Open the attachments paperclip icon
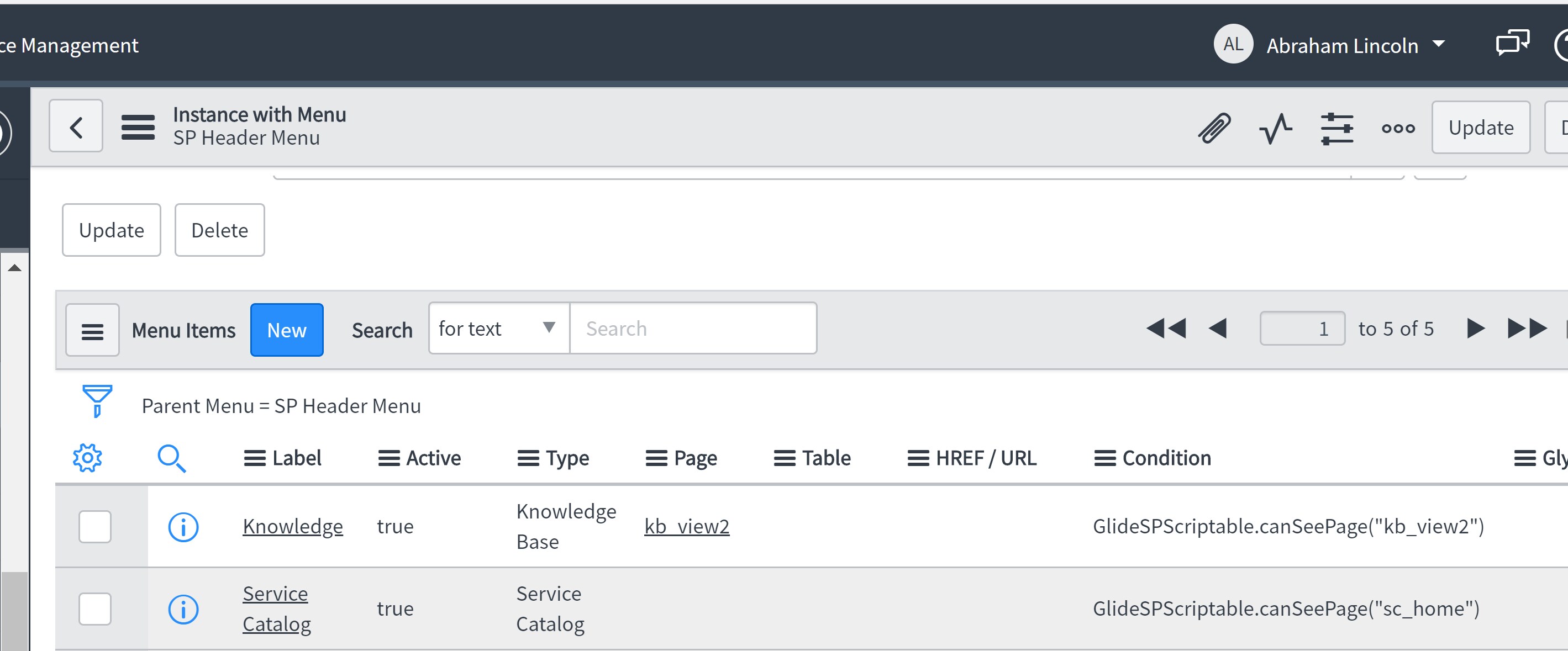The height and width of the screenshot is (651, 1568). coord(1214,128)
